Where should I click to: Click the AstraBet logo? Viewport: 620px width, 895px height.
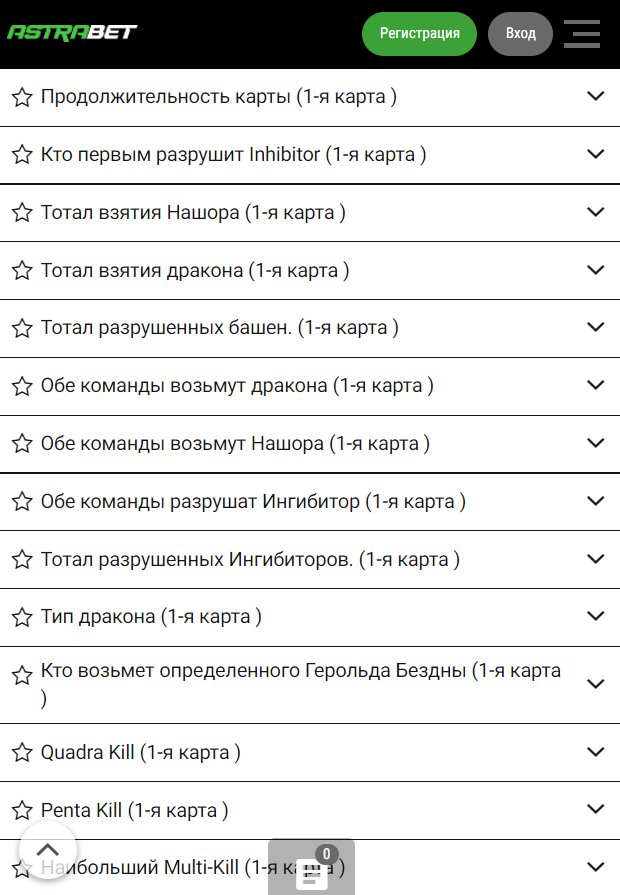(72, 33)
